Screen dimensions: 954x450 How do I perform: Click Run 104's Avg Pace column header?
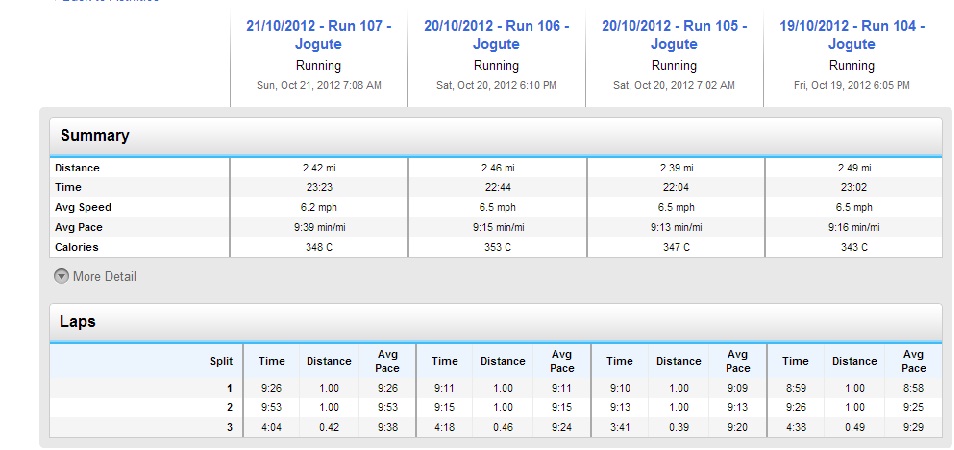tap(913, 361)
